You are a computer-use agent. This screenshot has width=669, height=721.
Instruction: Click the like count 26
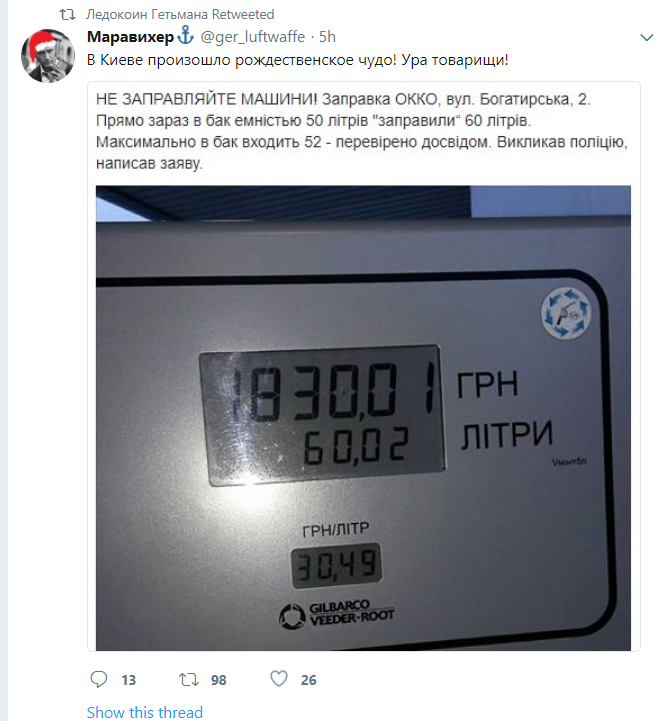coord(309,680)
